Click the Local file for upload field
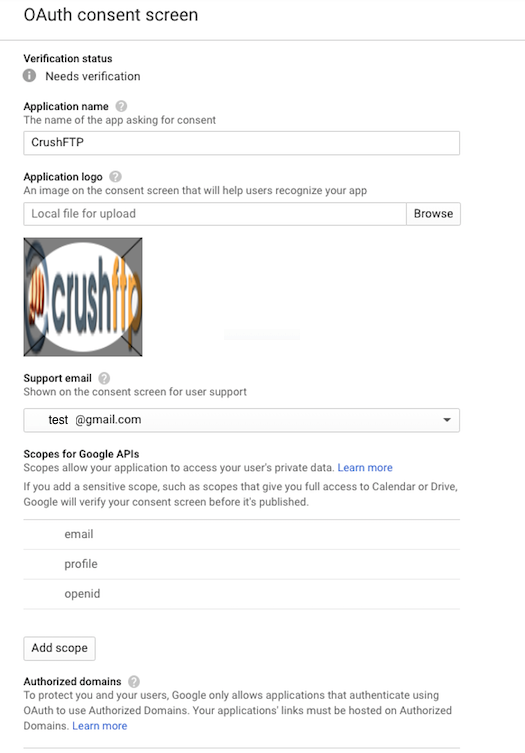Image resolution: width=525 pixels, height=753 pixels. [215, 214]
